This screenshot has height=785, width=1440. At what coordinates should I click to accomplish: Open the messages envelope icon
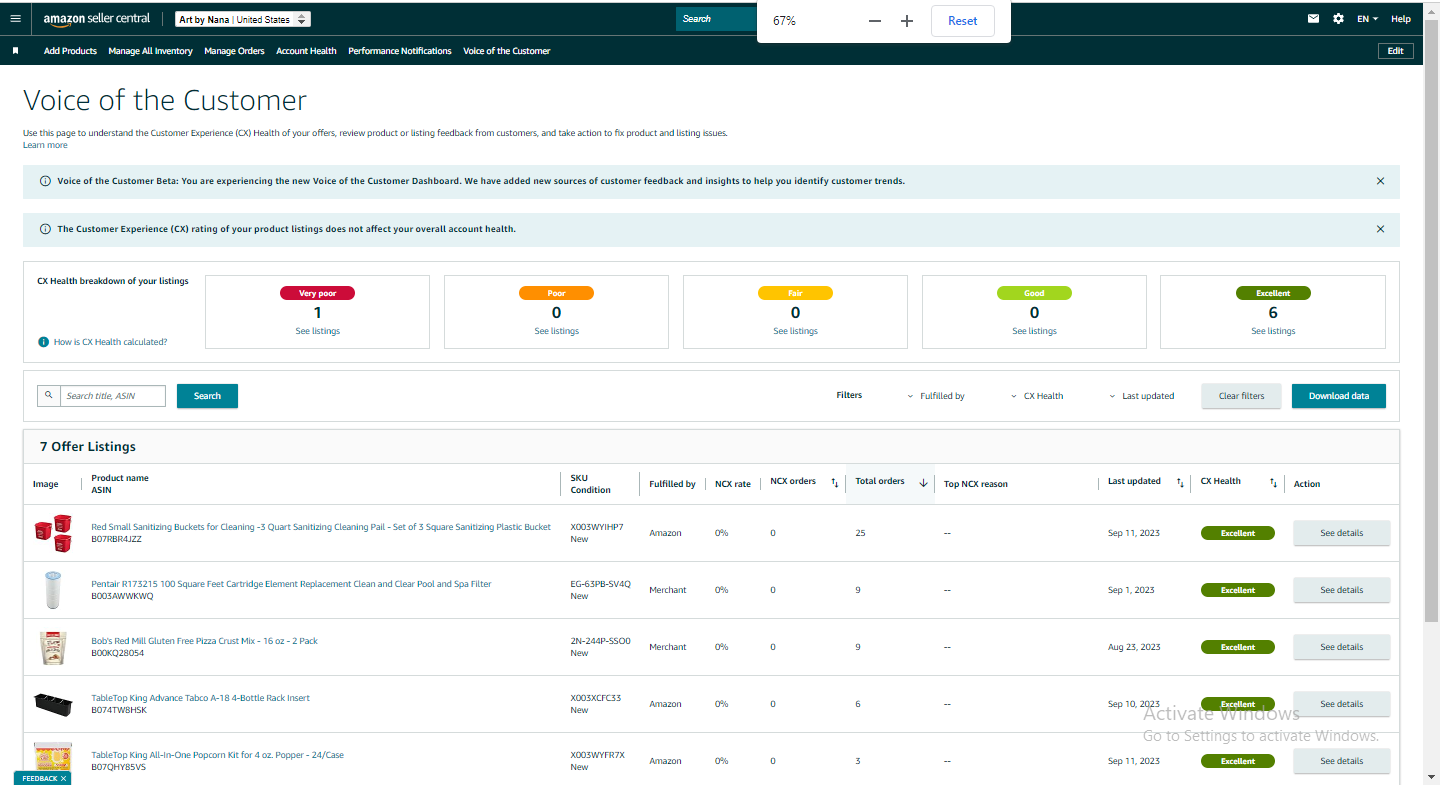(1314, 19)
